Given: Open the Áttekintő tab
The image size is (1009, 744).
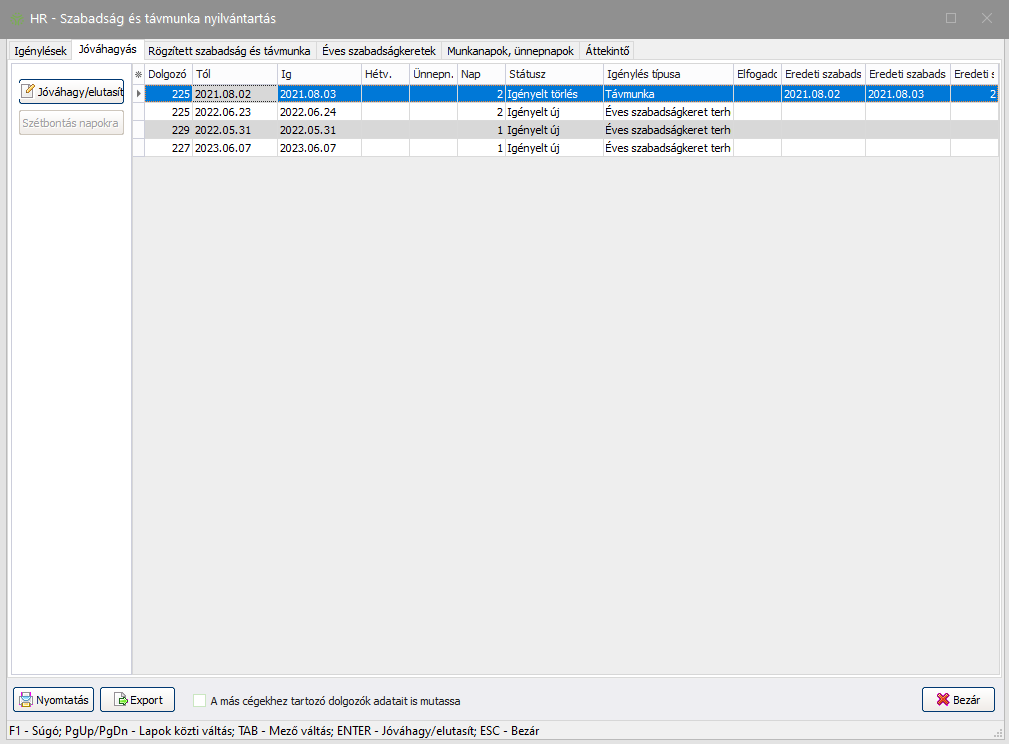Looking at the screenshot, I should (x=607, y=50).
